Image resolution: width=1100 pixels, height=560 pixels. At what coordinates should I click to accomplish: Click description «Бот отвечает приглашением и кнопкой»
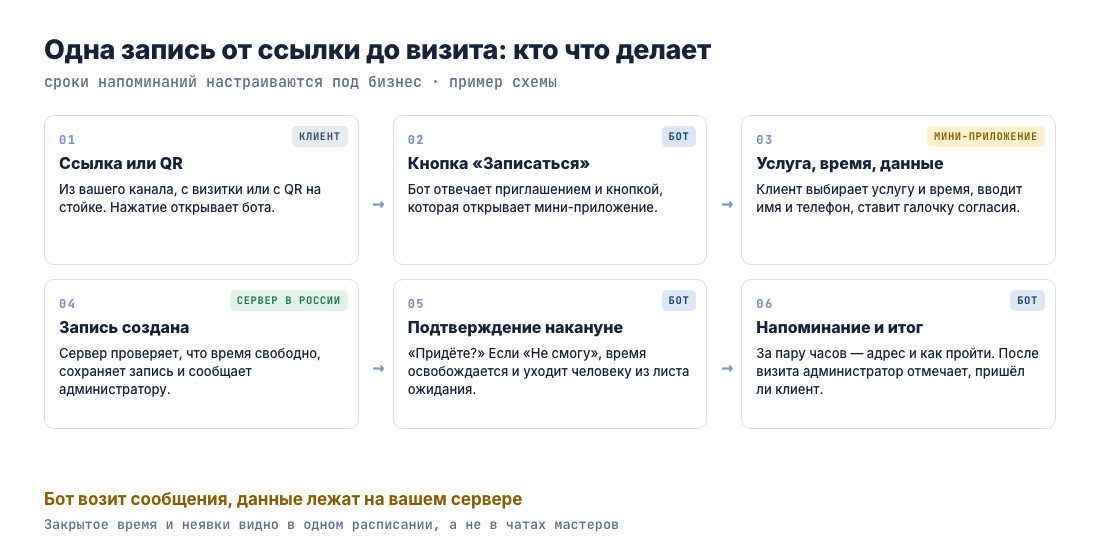point(535,199)
